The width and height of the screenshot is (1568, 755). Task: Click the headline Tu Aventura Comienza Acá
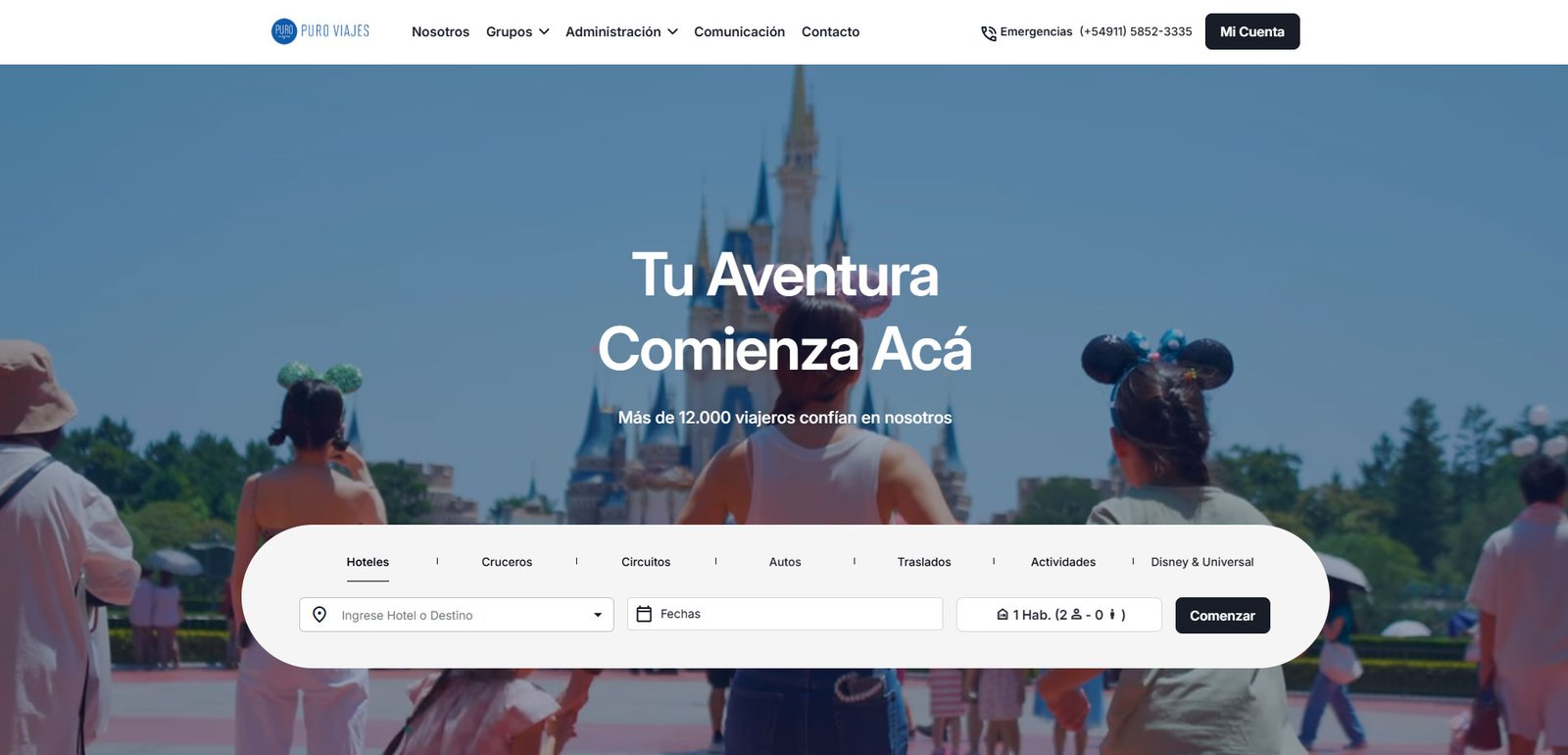tap(785, 312)
